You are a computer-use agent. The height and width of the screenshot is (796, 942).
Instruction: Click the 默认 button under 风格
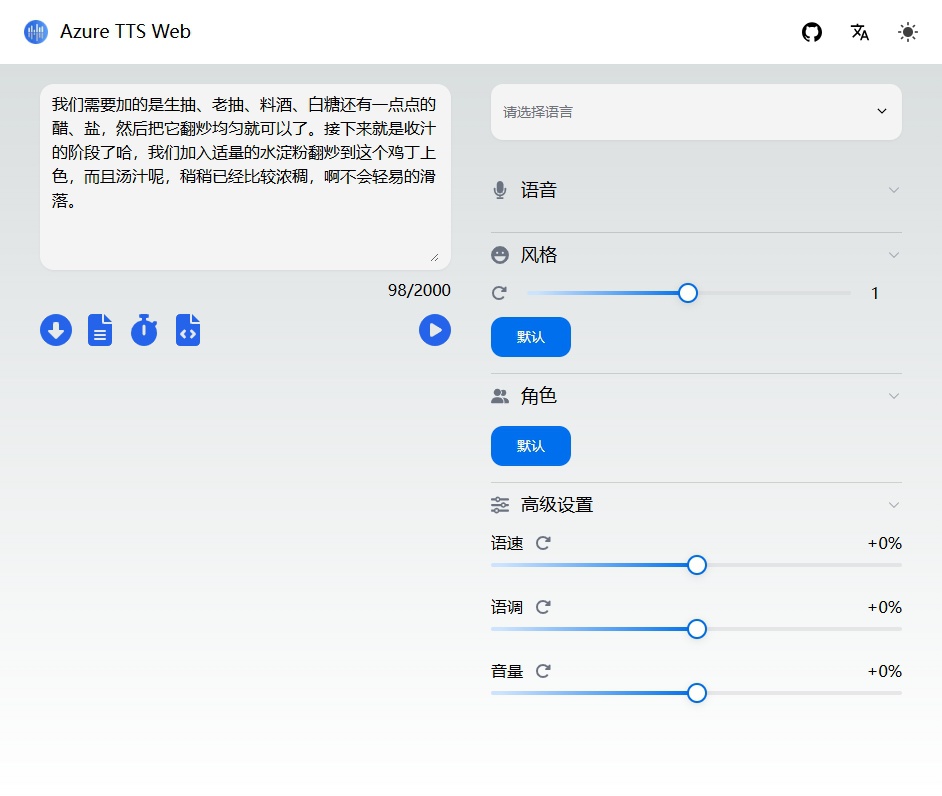pos(530,337)
